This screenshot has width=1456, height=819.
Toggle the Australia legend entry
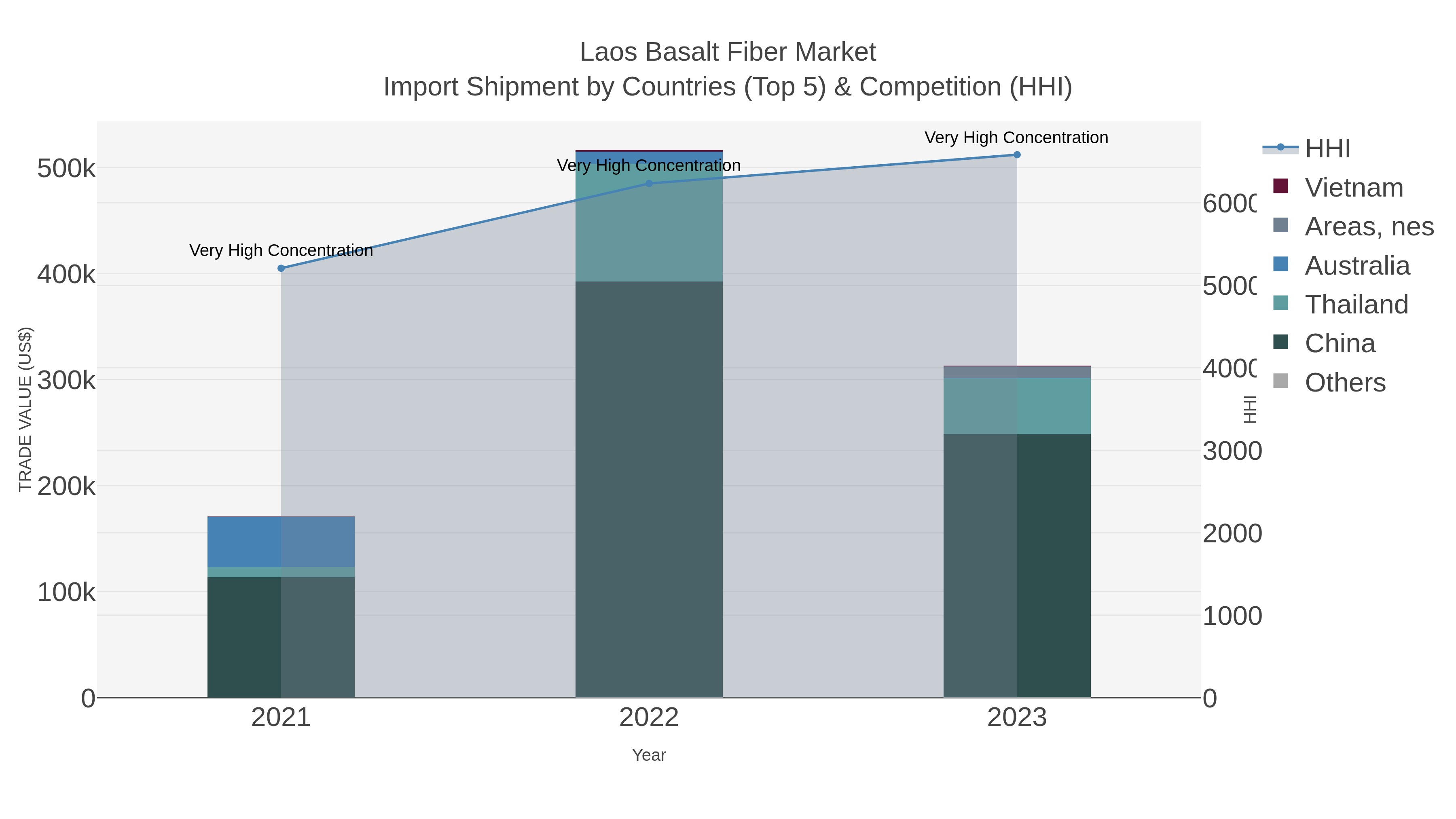(x=1341, y=265)
